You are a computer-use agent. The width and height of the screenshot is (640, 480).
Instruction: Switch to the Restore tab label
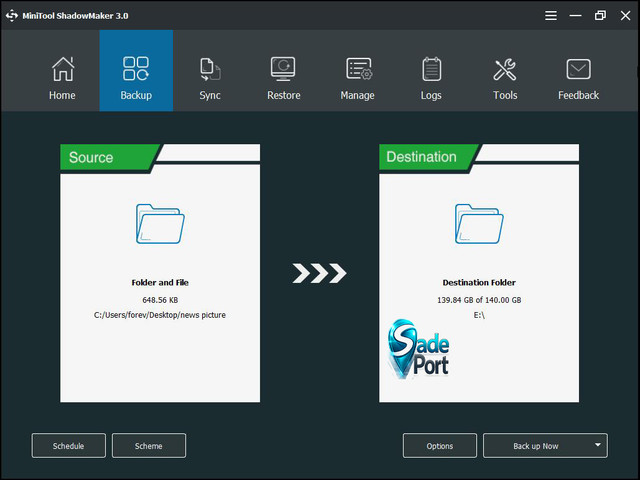(284, 95)
